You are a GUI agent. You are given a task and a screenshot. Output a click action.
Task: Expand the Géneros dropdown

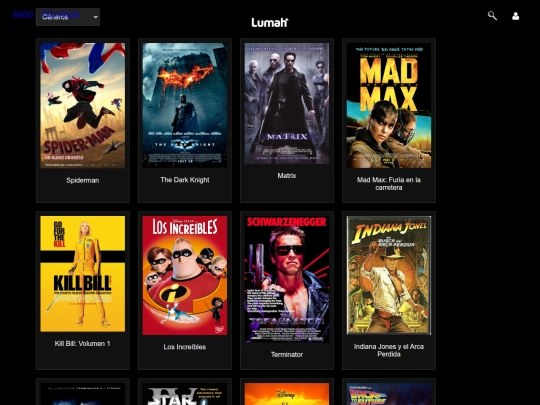coord(68,17)
